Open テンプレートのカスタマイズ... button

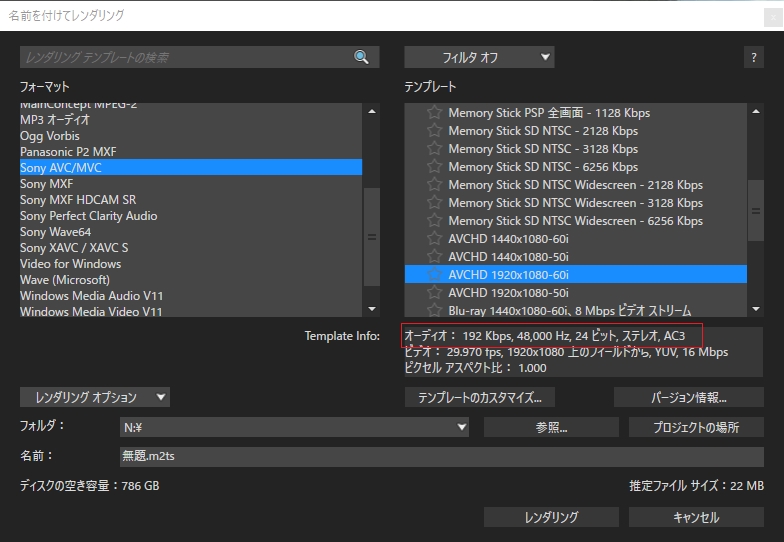[480, 397]
